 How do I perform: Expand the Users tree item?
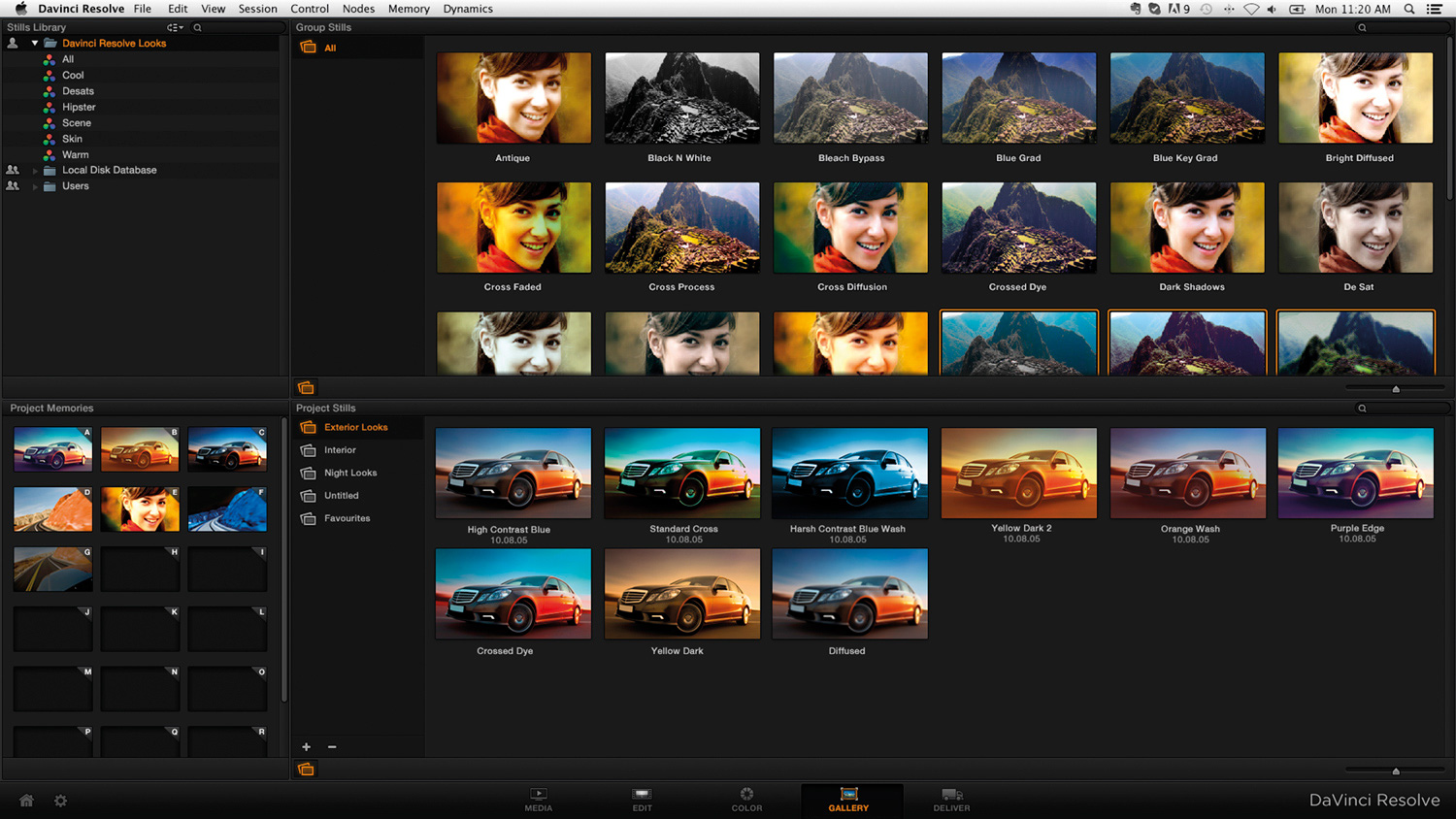coord(35,185)
